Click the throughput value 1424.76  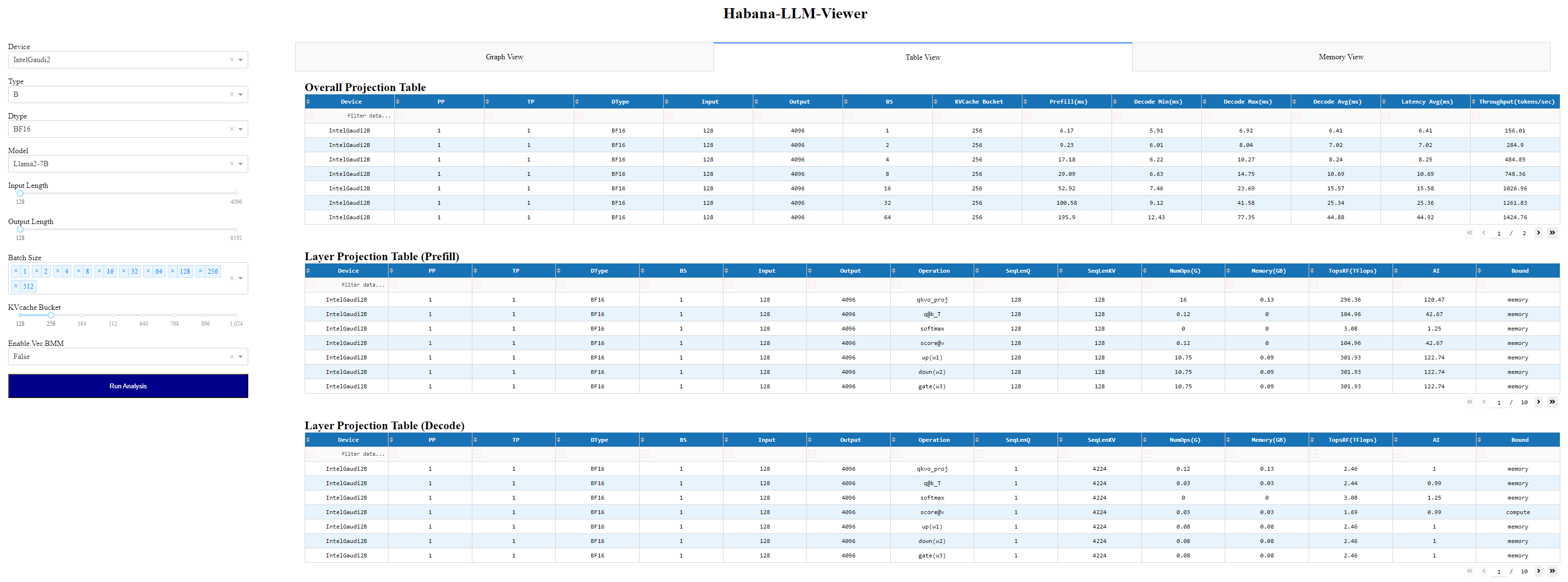pos(1515,217)
